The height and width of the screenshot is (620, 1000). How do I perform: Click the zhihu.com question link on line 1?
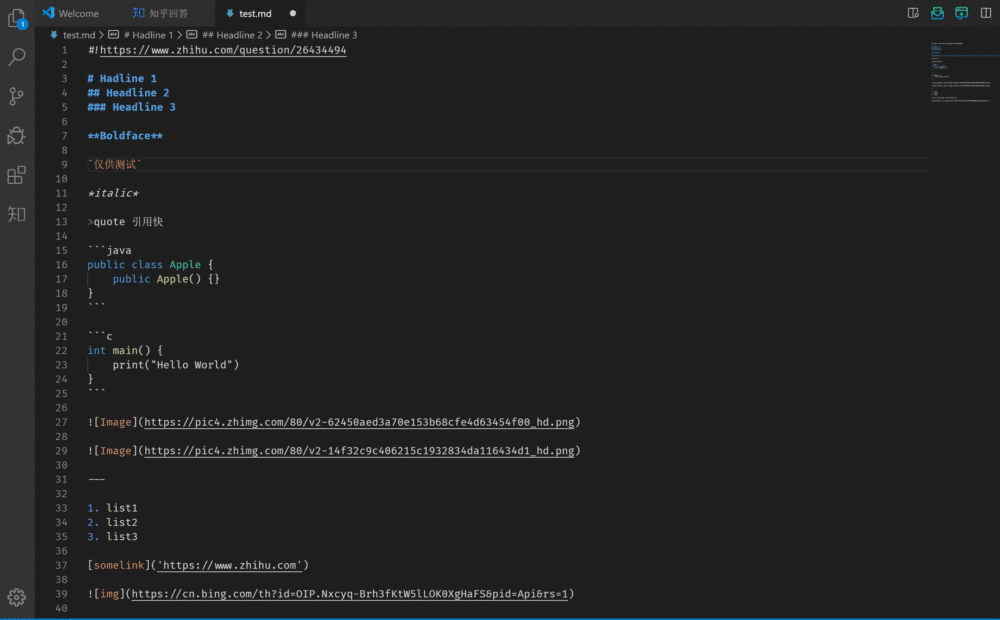click(x=223, y=50)
